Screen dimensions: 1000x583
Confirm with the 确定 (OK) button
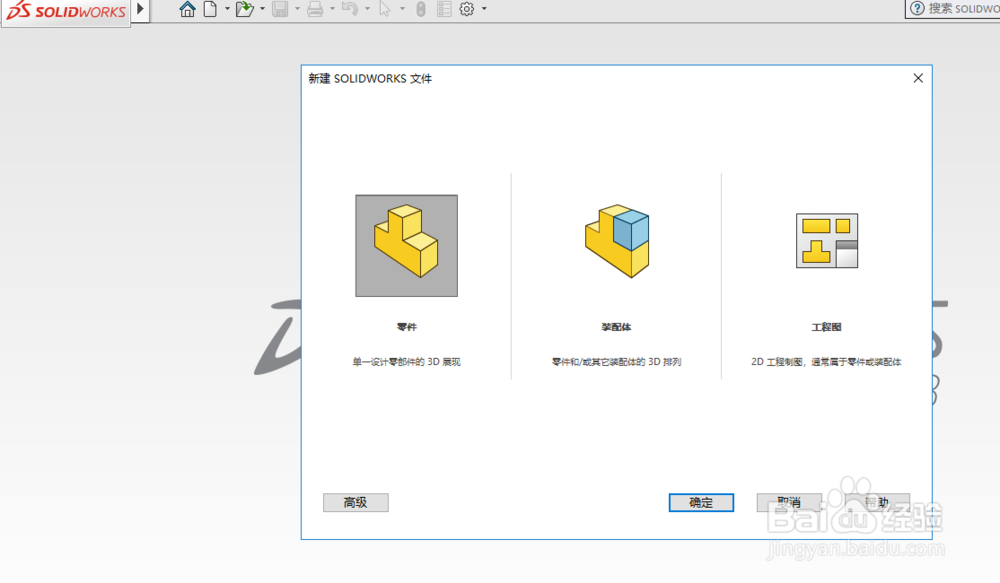[x=700, y=502]
